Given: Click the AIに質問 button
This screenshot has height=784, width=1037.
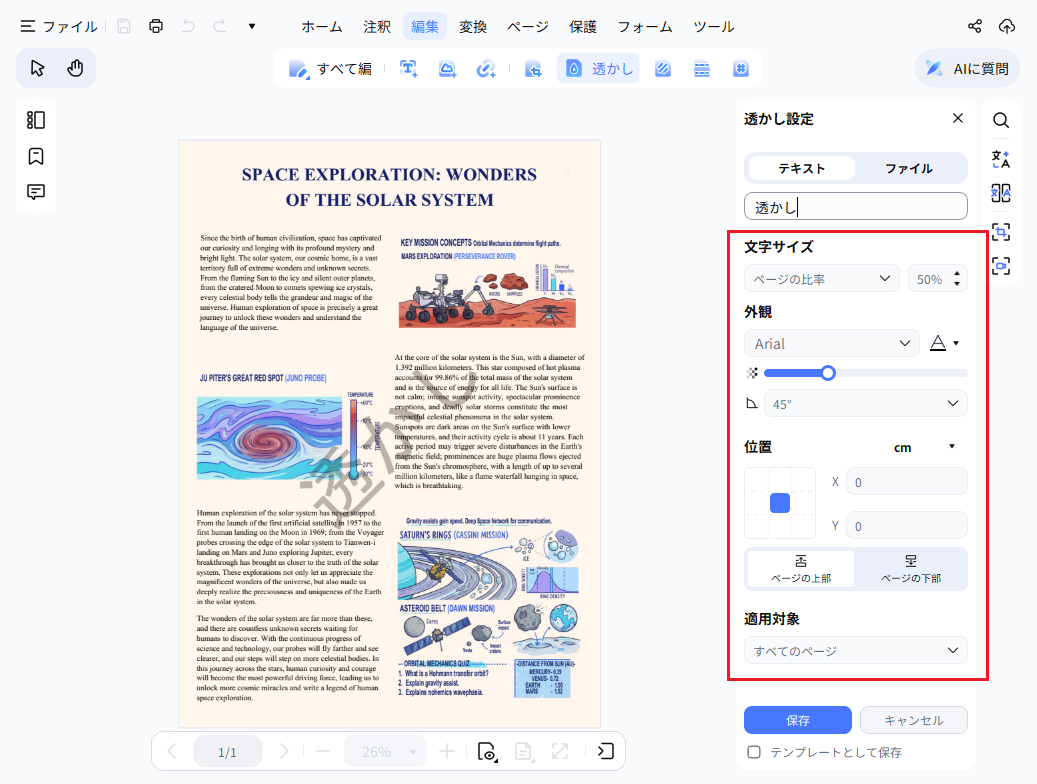Looking at the screenshot, I should click(x=968, y=68).
